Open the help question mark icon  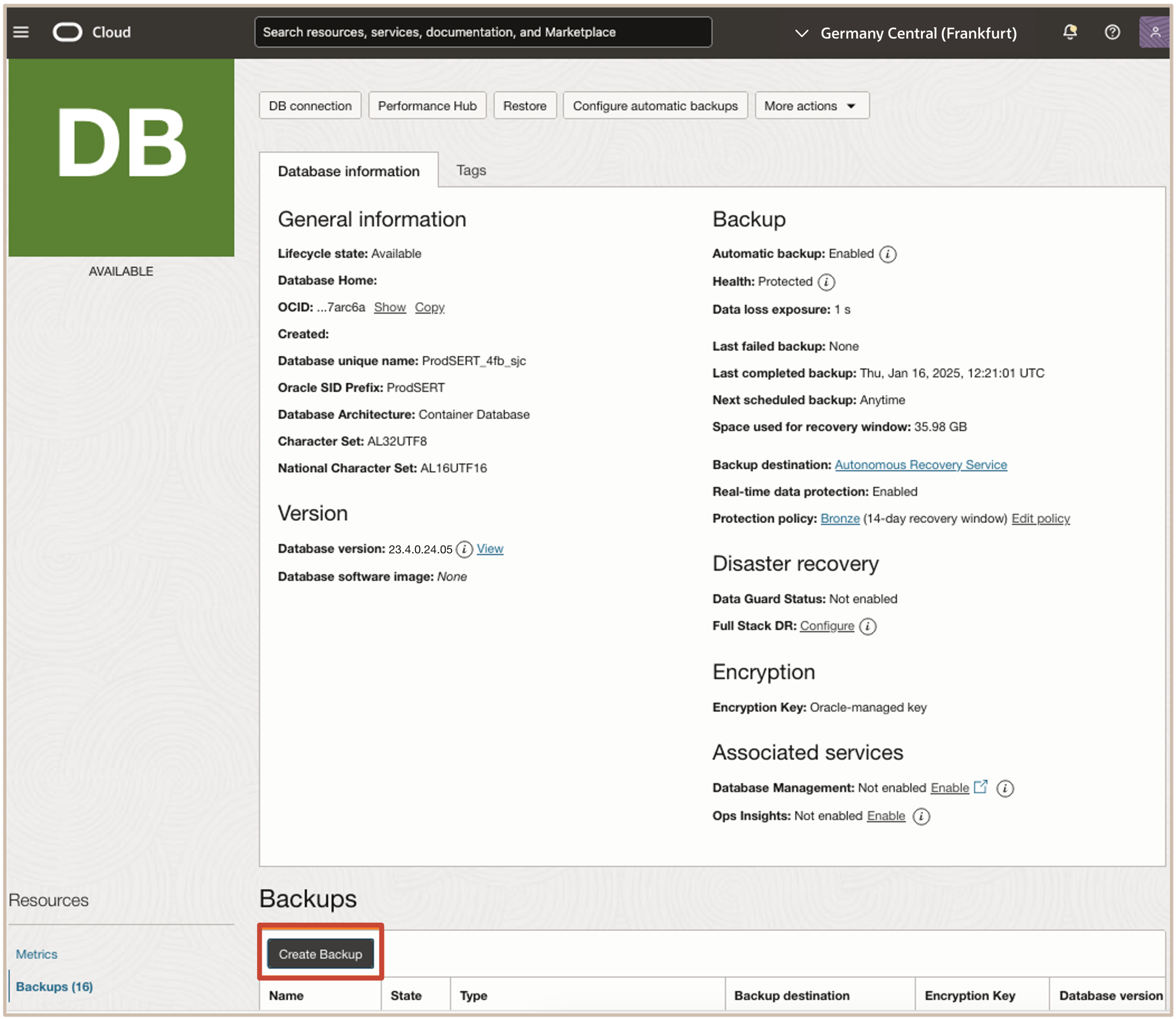click(1112, 32)
